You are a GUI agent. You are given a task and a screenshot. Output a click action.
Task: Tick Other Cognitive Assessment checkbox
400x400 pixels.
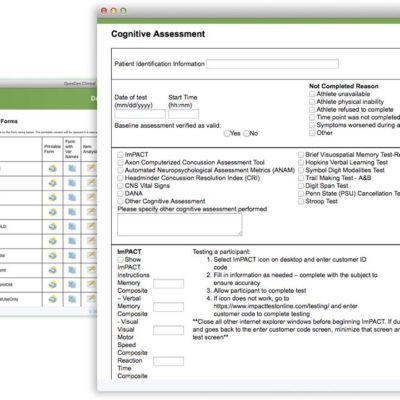(x=120, y=201)
